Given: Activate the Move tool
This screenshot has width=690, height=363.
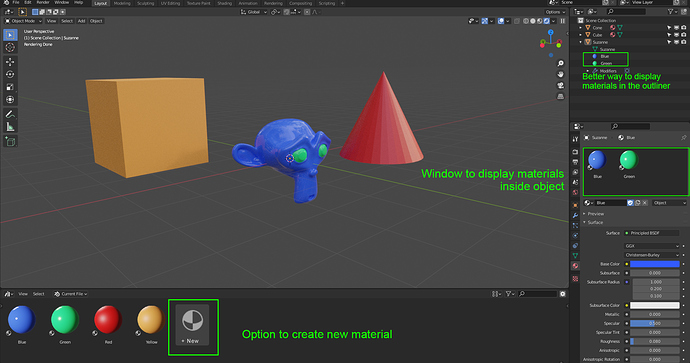Looking at the screenshot, I should pos(10,62).
